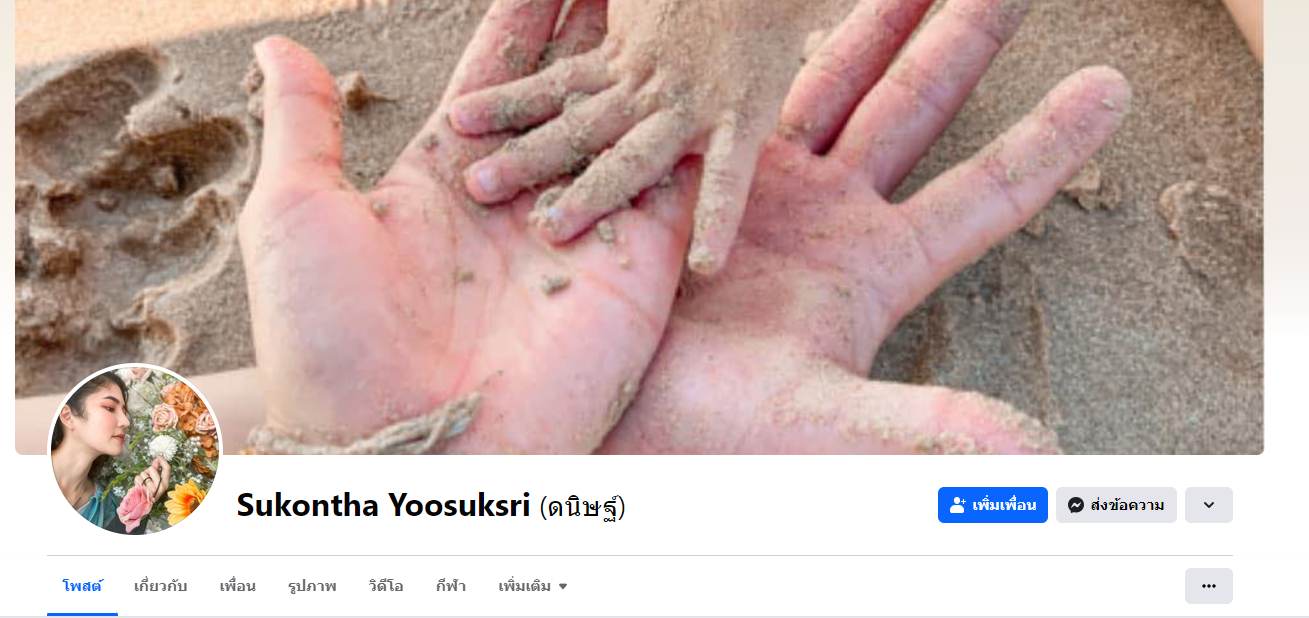Select the รูปภาพ tab
The height and width of the screenshot is (618, 1309).
point(312,586)
